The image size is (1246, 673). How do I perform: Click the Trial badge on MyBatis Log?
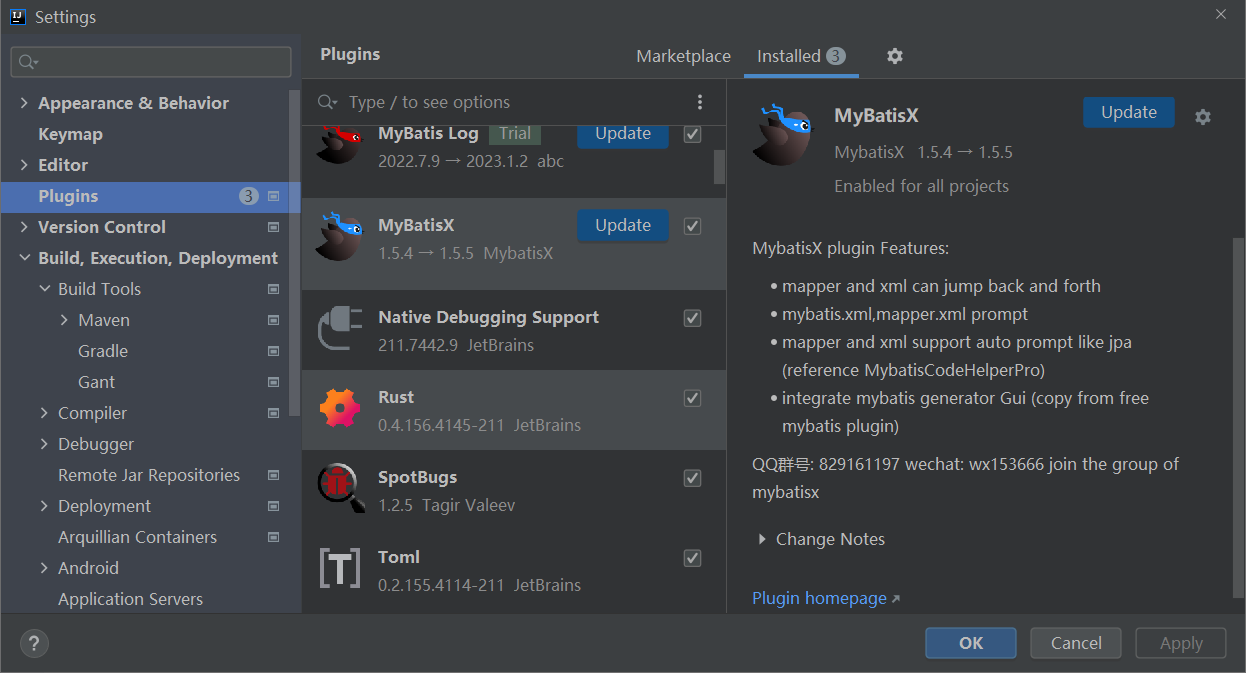coord(515,133)
